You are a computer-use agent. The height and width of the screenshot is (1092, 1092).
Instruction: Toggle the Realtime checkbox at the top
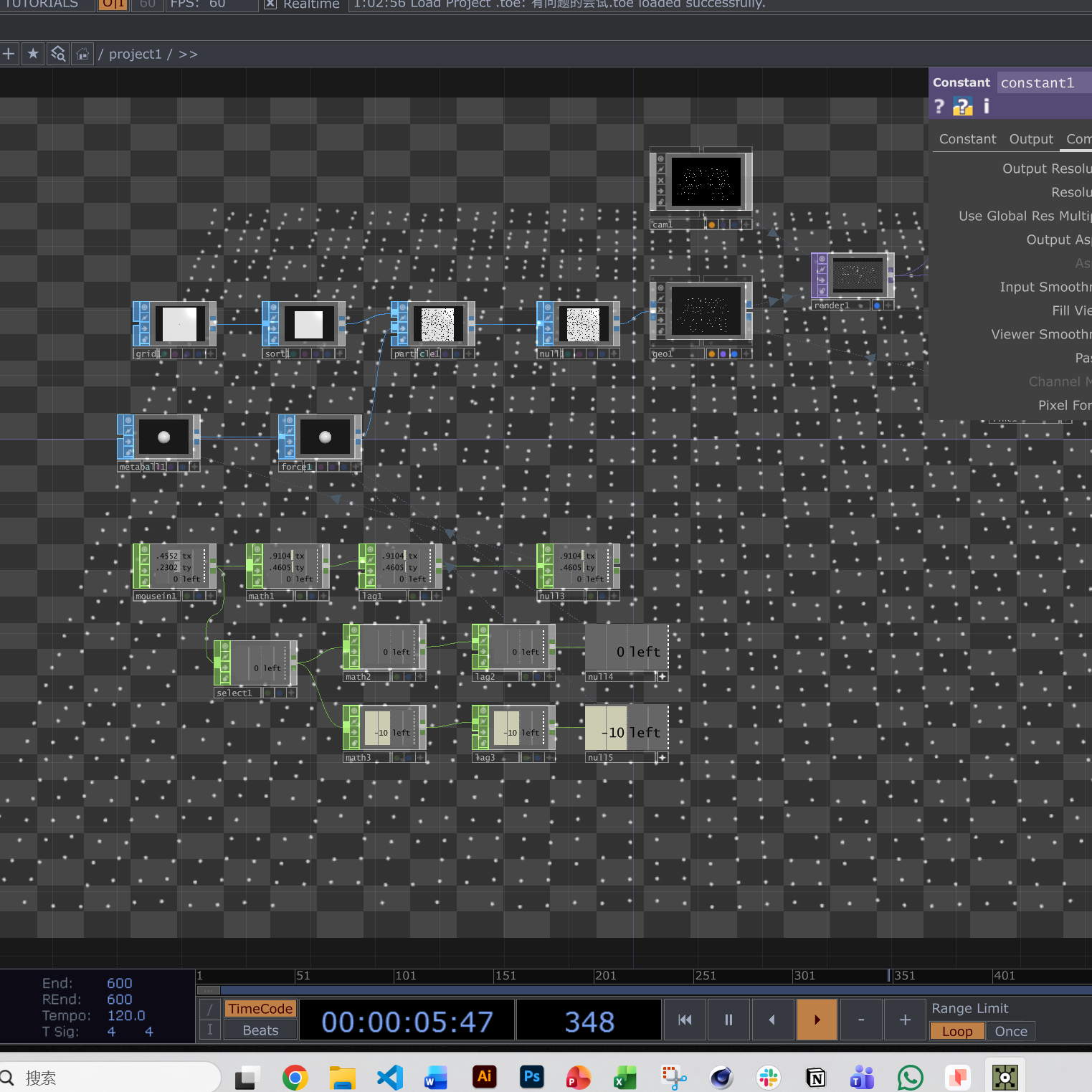(x=270, y=4)
